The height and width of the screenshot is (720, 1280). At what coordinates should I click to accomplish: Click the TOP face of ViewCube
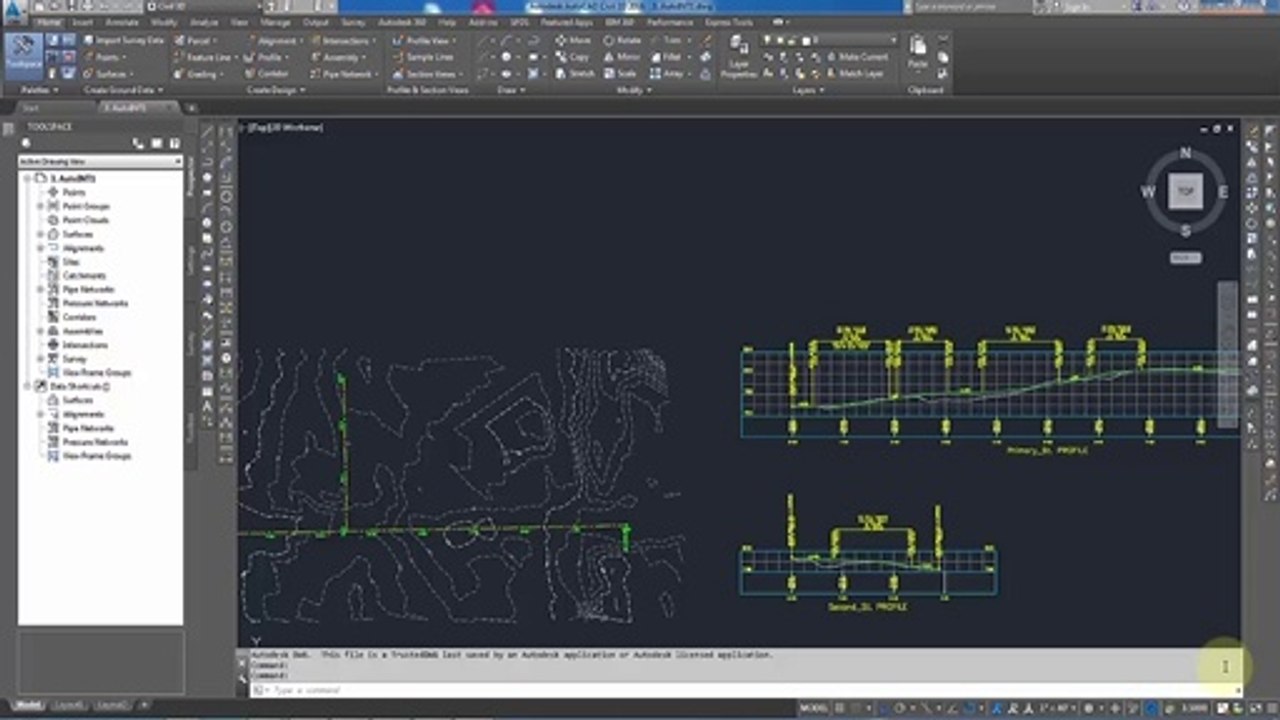coord(1185,191)
